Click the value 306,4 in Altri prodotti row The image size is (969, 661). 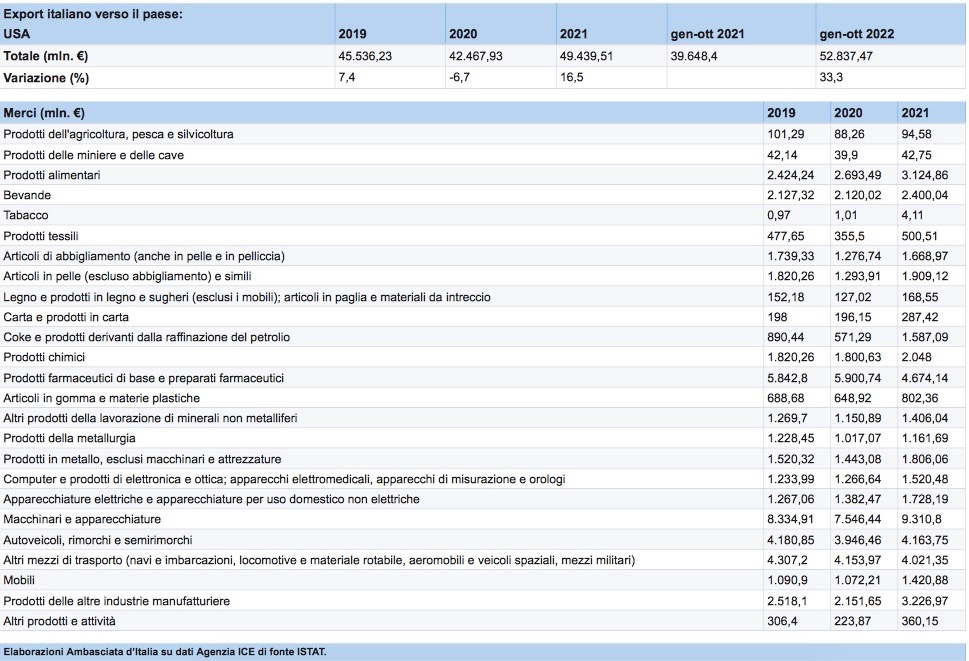point(782,621)
